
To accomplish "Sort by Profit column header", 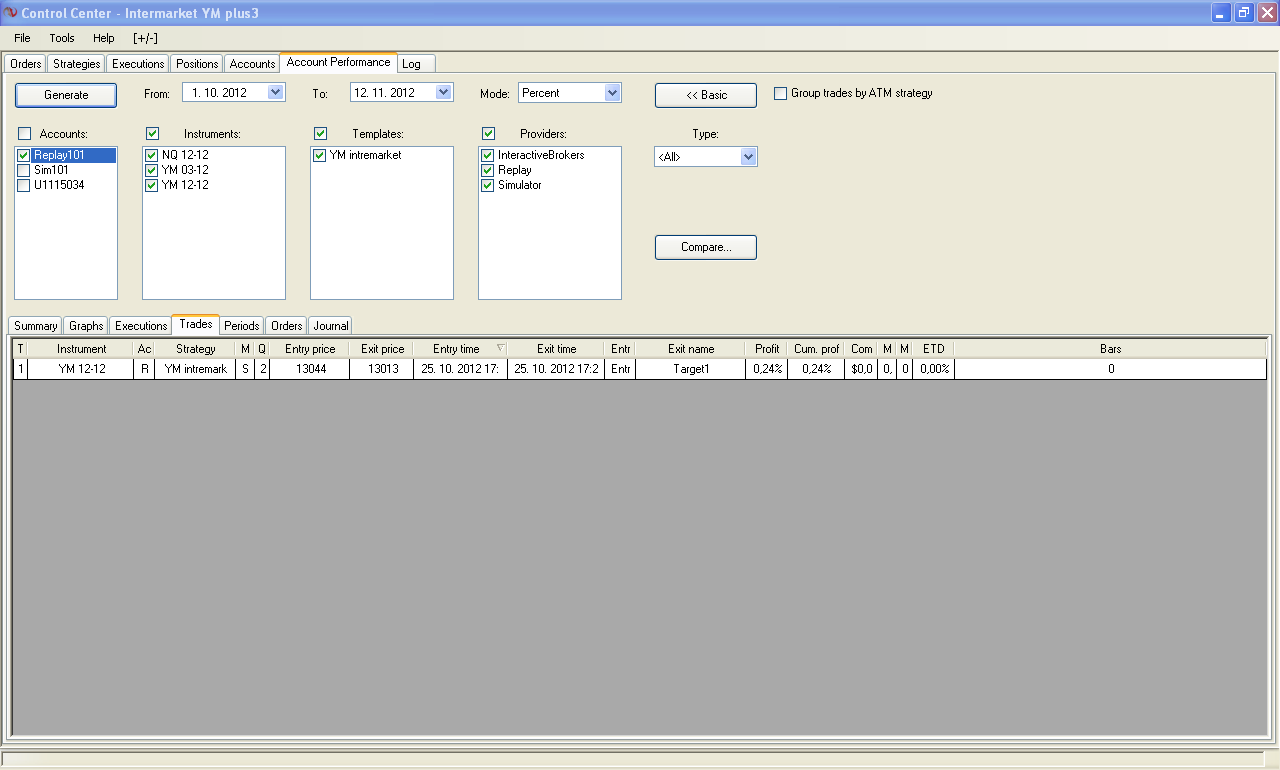I will coord(767,349).
